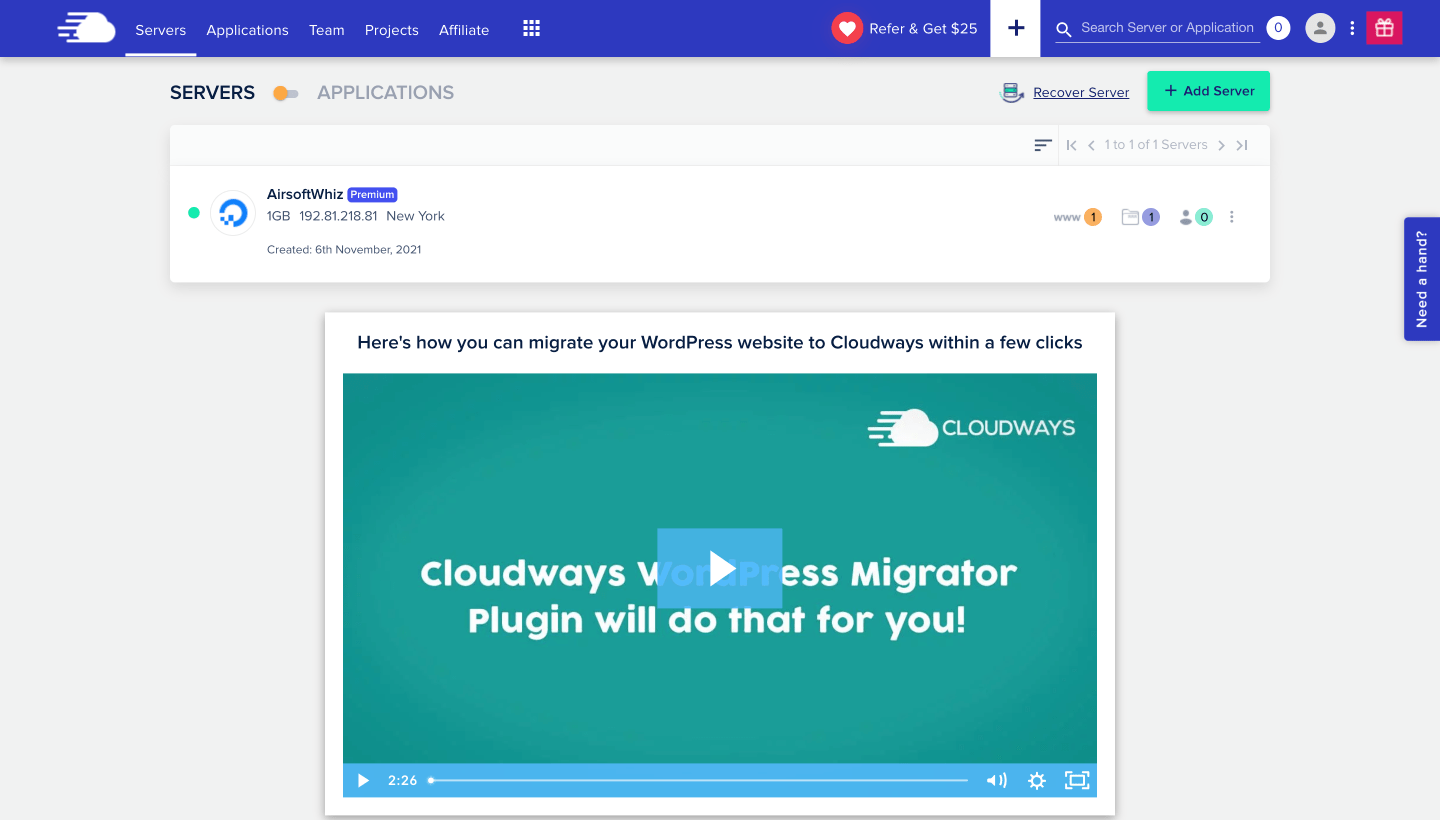
Task: Click the Recover Server link
Action: [x=1080, y=93]
